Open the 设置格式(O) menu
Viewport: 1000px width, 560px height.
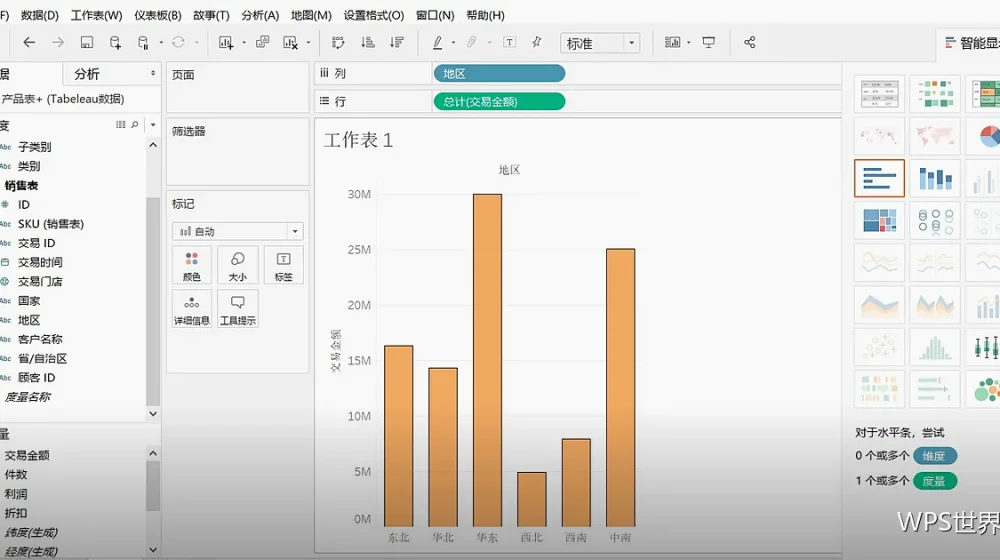click(374, 15)
